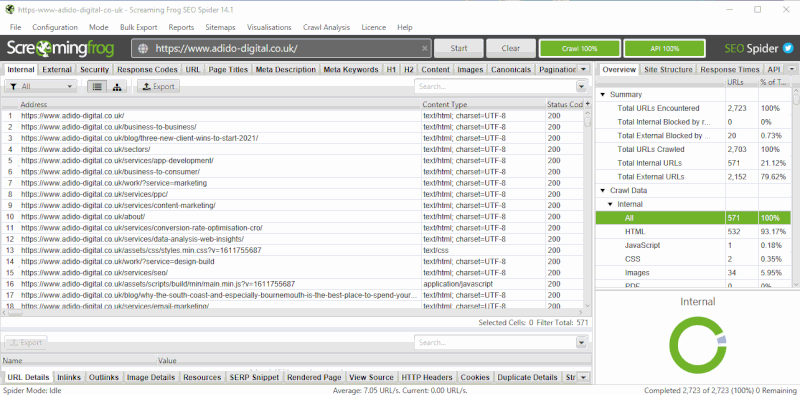Click the globe icon in URL bar
800x395 pixels.
tap(143, 48)
